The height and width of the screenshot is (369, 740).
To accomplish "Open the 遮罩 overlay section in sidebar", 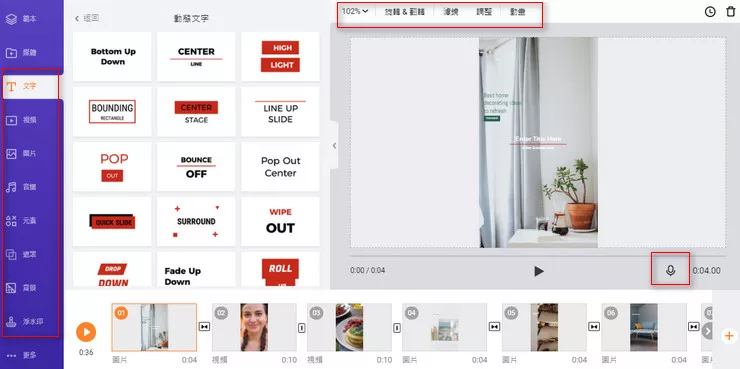I will point(21,254).
